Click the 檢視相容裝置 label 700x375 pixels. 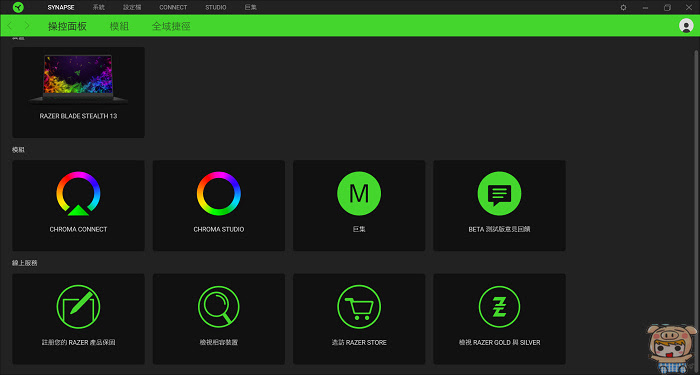tap(219, 343)
